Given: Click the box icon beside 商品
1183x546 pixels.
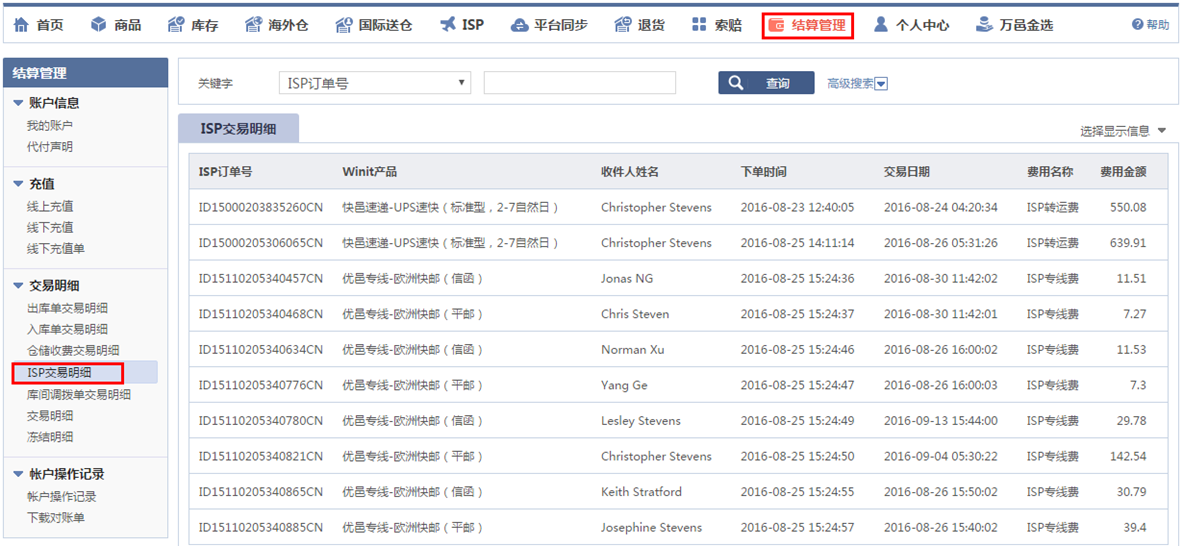Looking at the screenshot, I should pyautogui.click(x=98, y=25).
